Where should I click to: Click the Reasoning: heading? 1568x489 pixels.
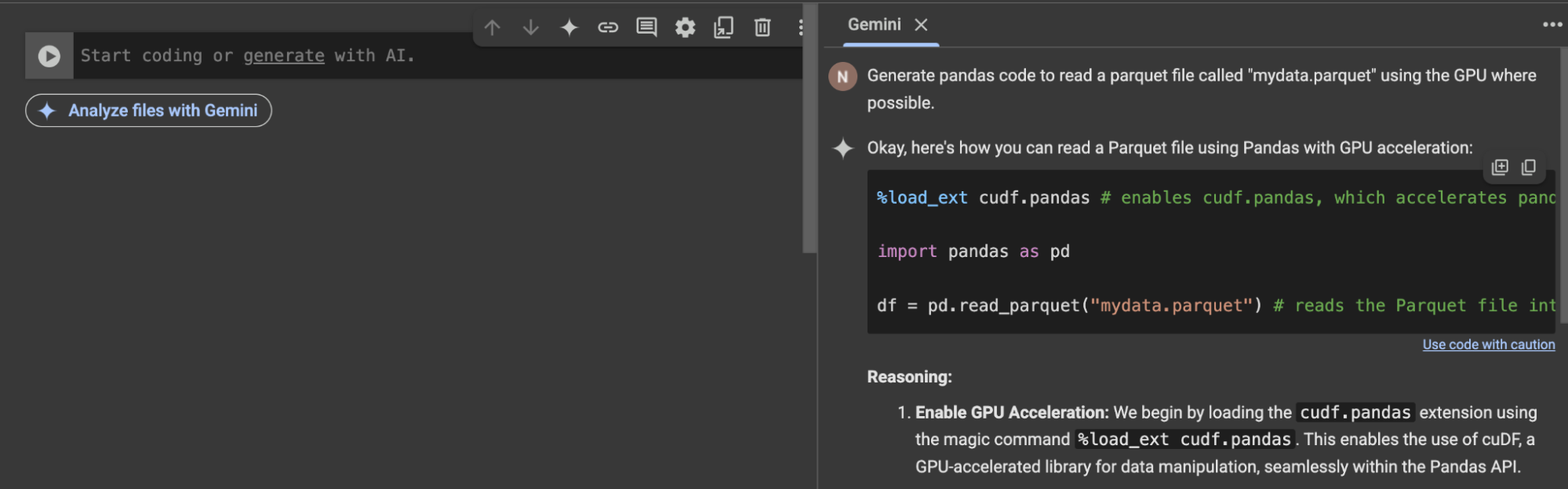click(909, 377)
